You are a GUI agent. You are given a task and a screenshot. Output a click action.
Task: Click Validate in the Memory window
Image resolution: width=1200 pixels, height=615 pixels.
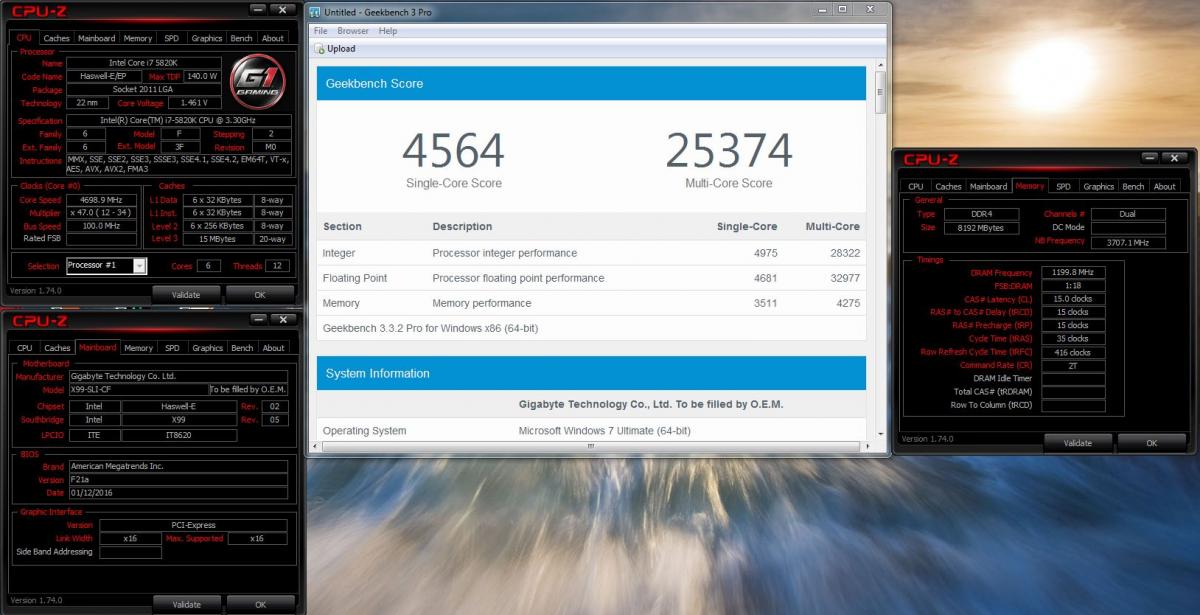(x=1078, y=442)
